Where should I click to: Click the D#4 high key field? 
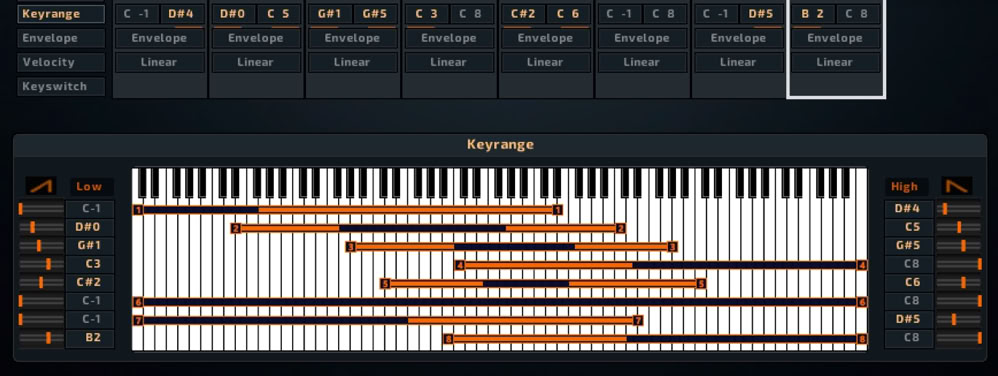[182, 14]
